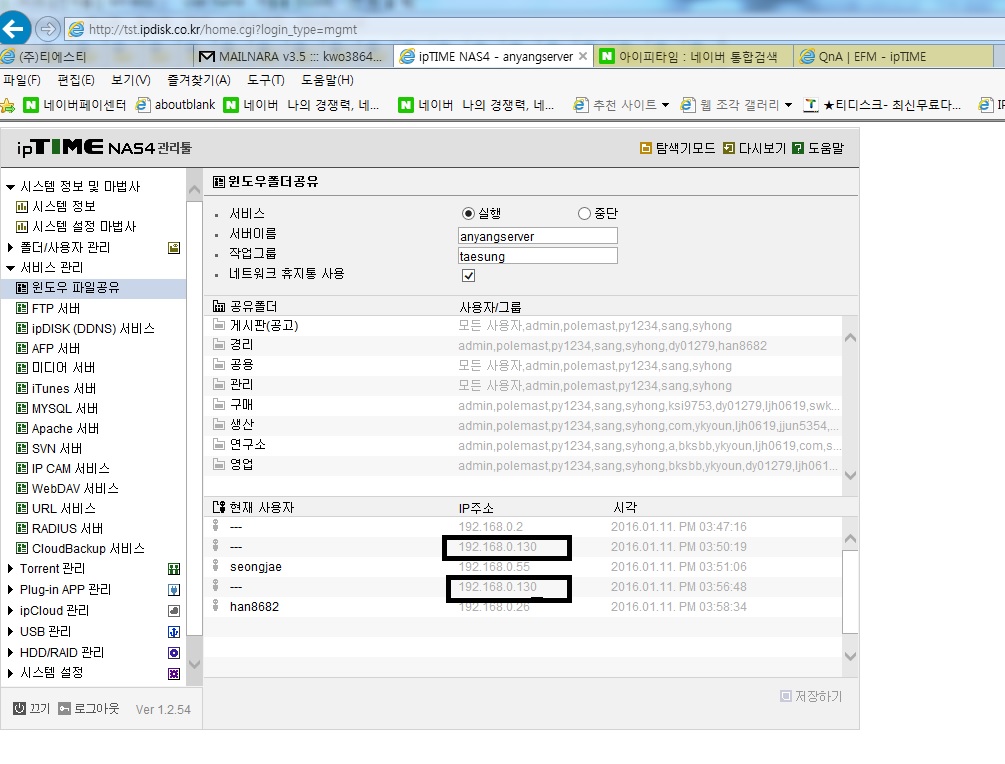Open the 편집(E) menu
This screenshot has height=764, width=1005.
point(76,80)
